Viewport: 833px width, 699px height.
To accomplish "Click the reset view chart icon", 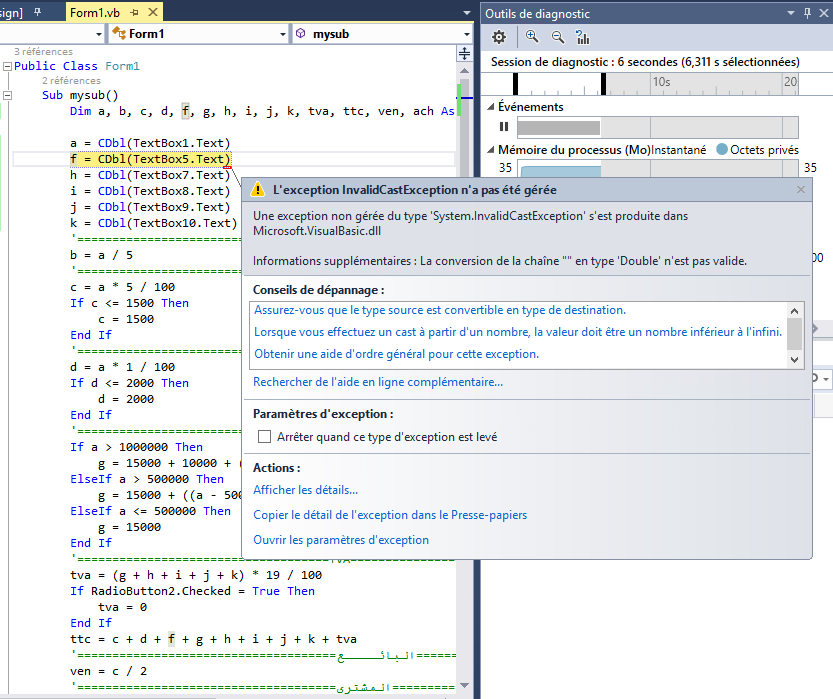I will [582, 37].
